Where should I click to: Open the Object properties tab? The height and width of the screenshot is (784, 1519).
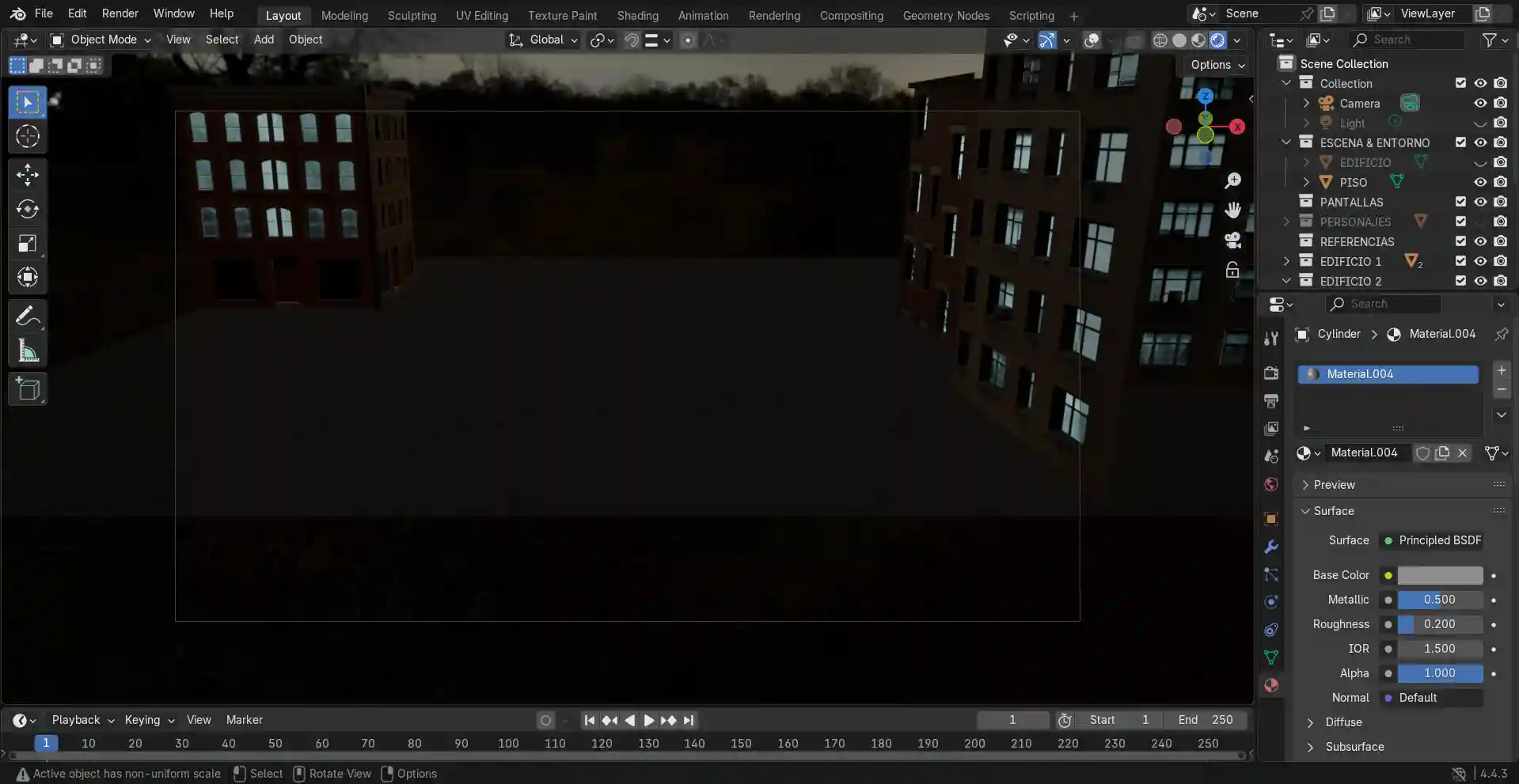pos(1271,519)
